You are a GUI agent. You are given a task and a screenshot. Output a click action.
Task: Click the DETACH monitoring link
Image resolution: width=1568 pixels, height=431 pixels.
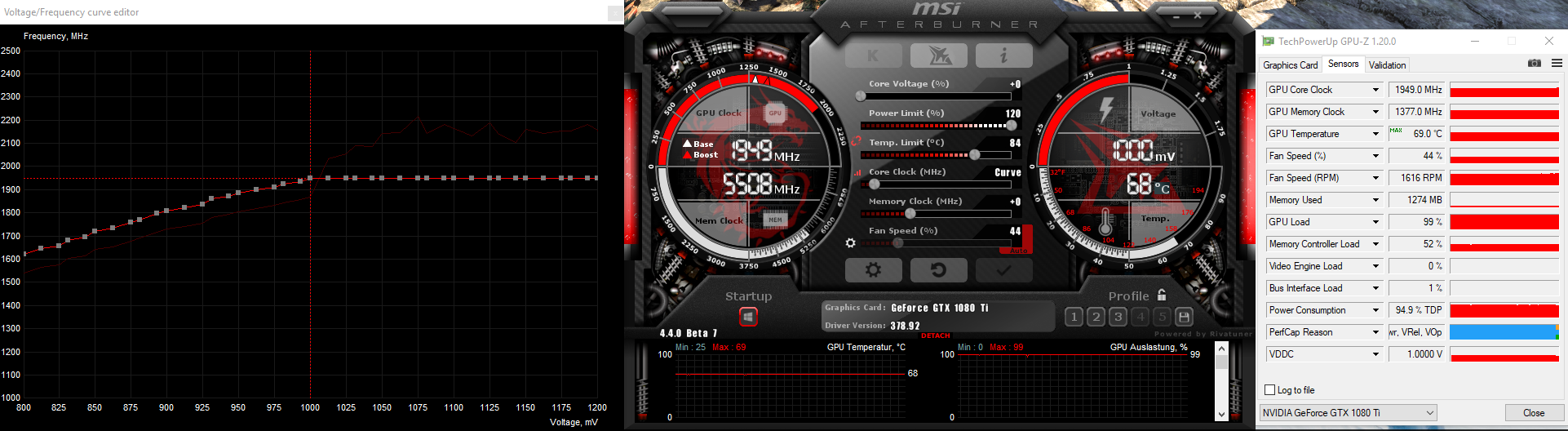(936, 335)
